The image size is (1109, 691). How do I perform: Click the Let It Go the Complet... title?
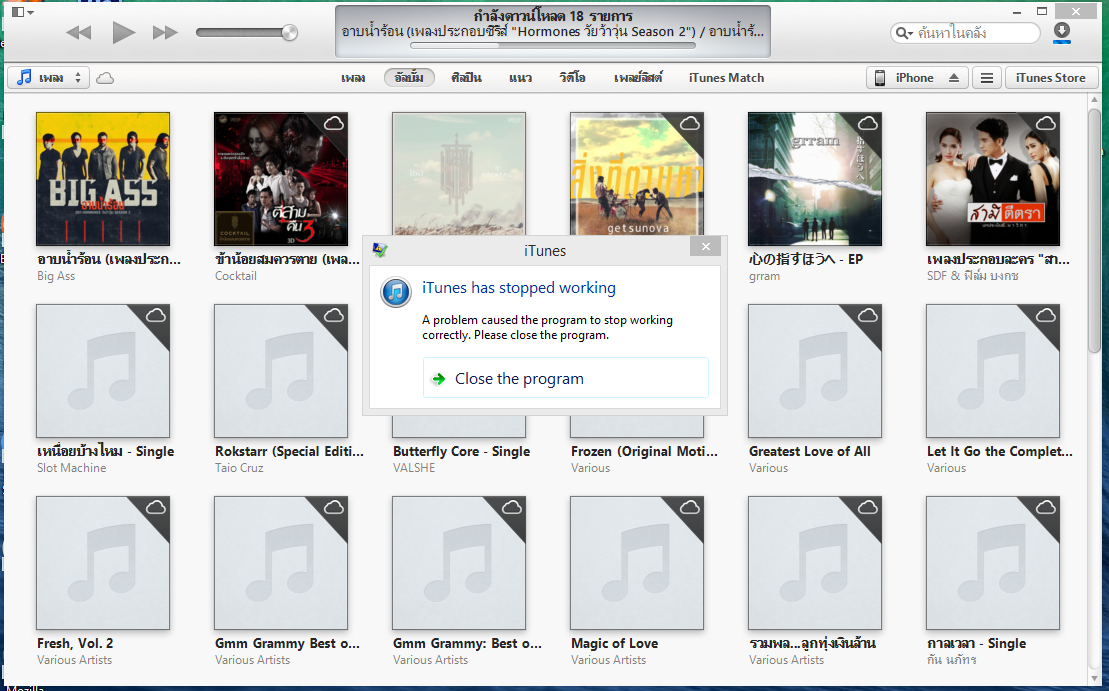(x=999, y=451)
